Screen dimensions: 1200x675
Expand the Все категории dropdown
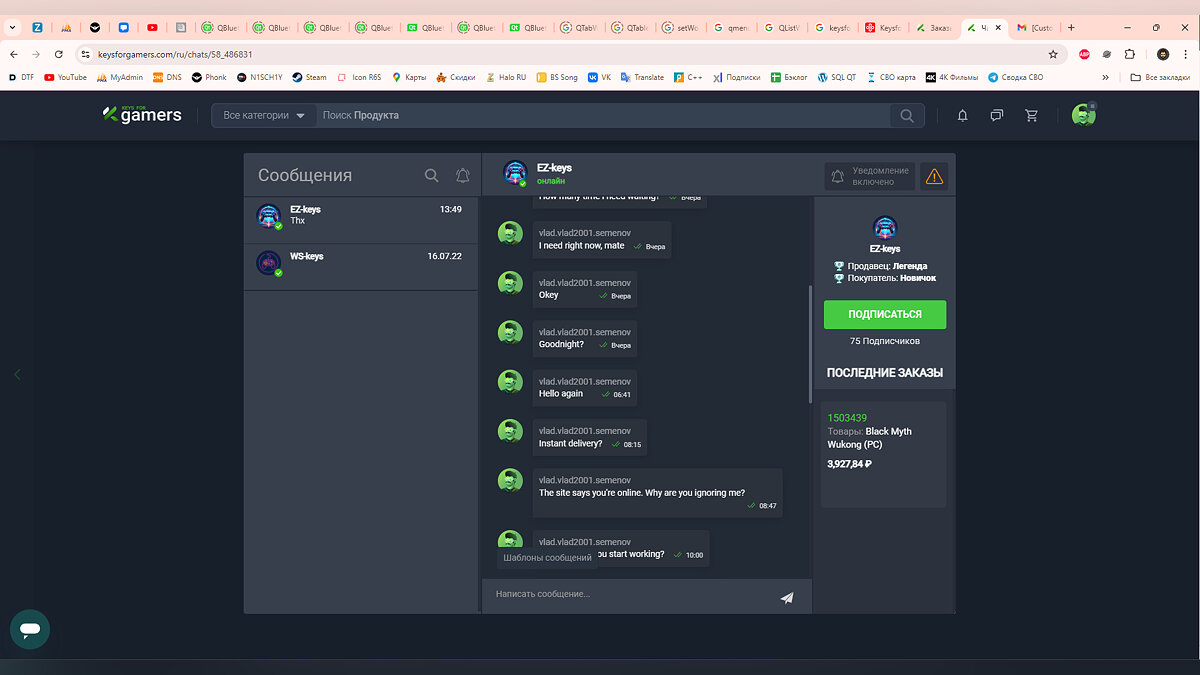pos(264,116)
